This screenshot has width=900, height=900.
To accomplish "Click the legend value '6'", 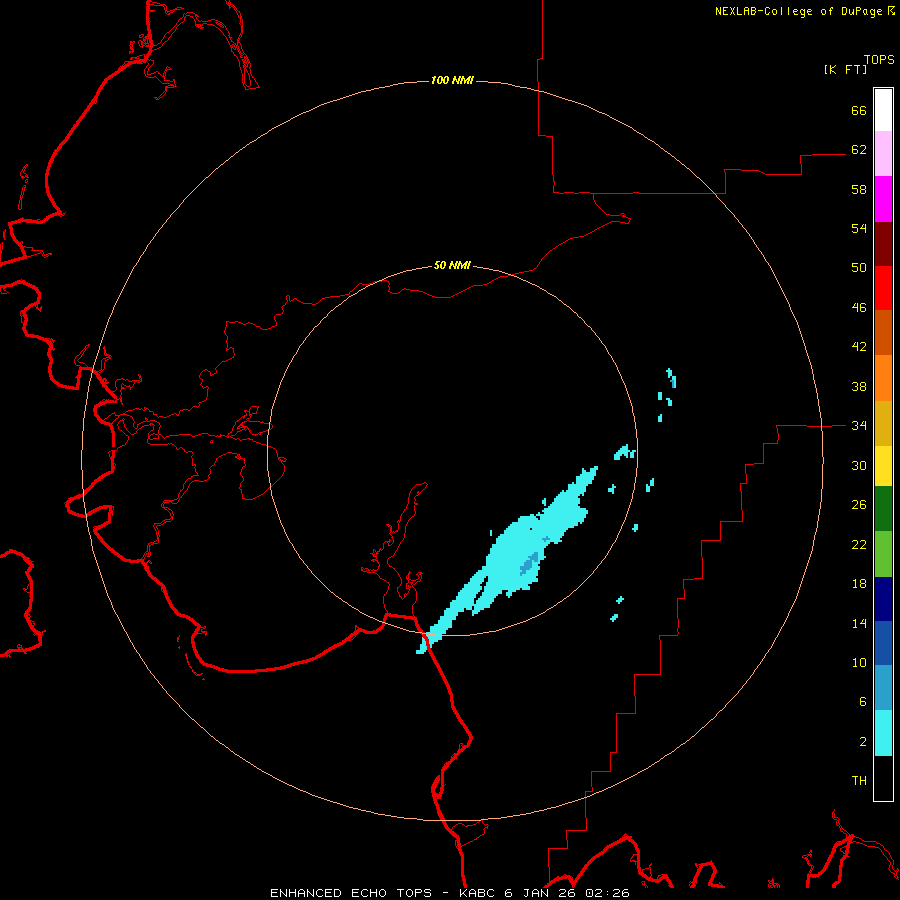I will pos(863,702).
